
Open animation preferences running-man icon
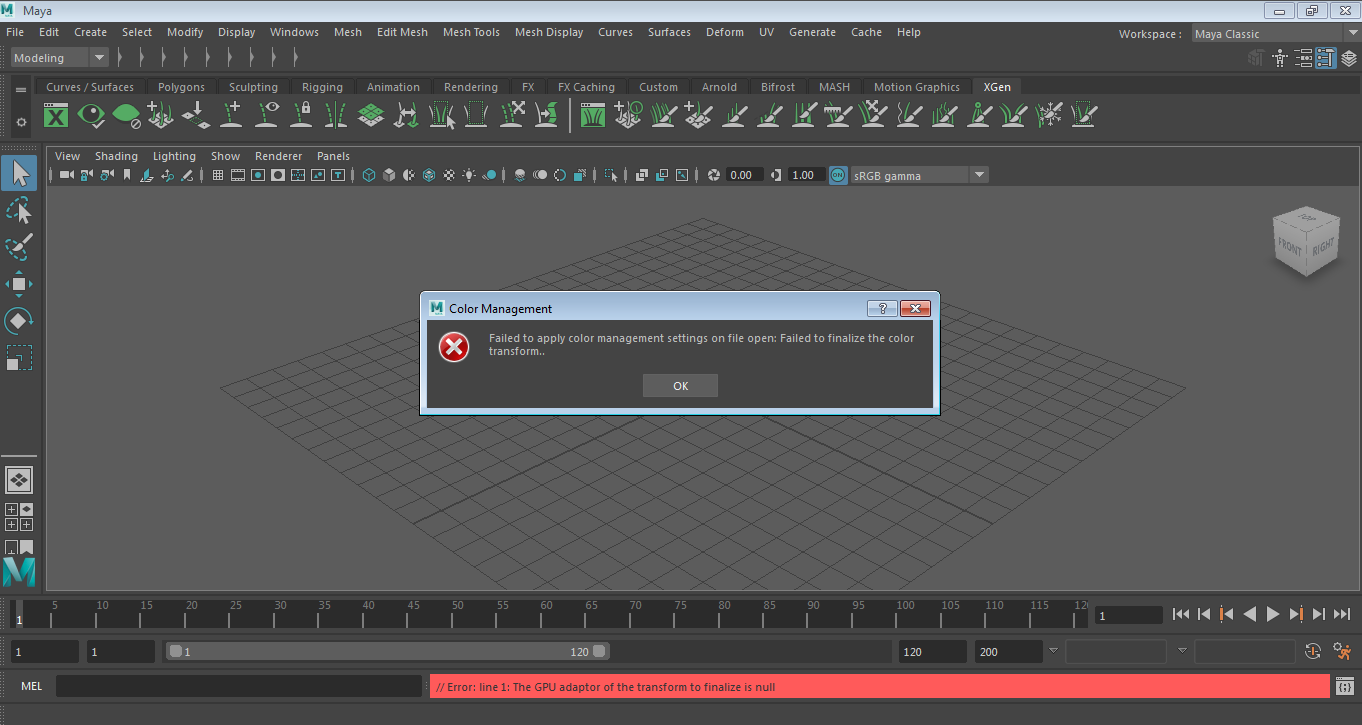[1342, 651]
